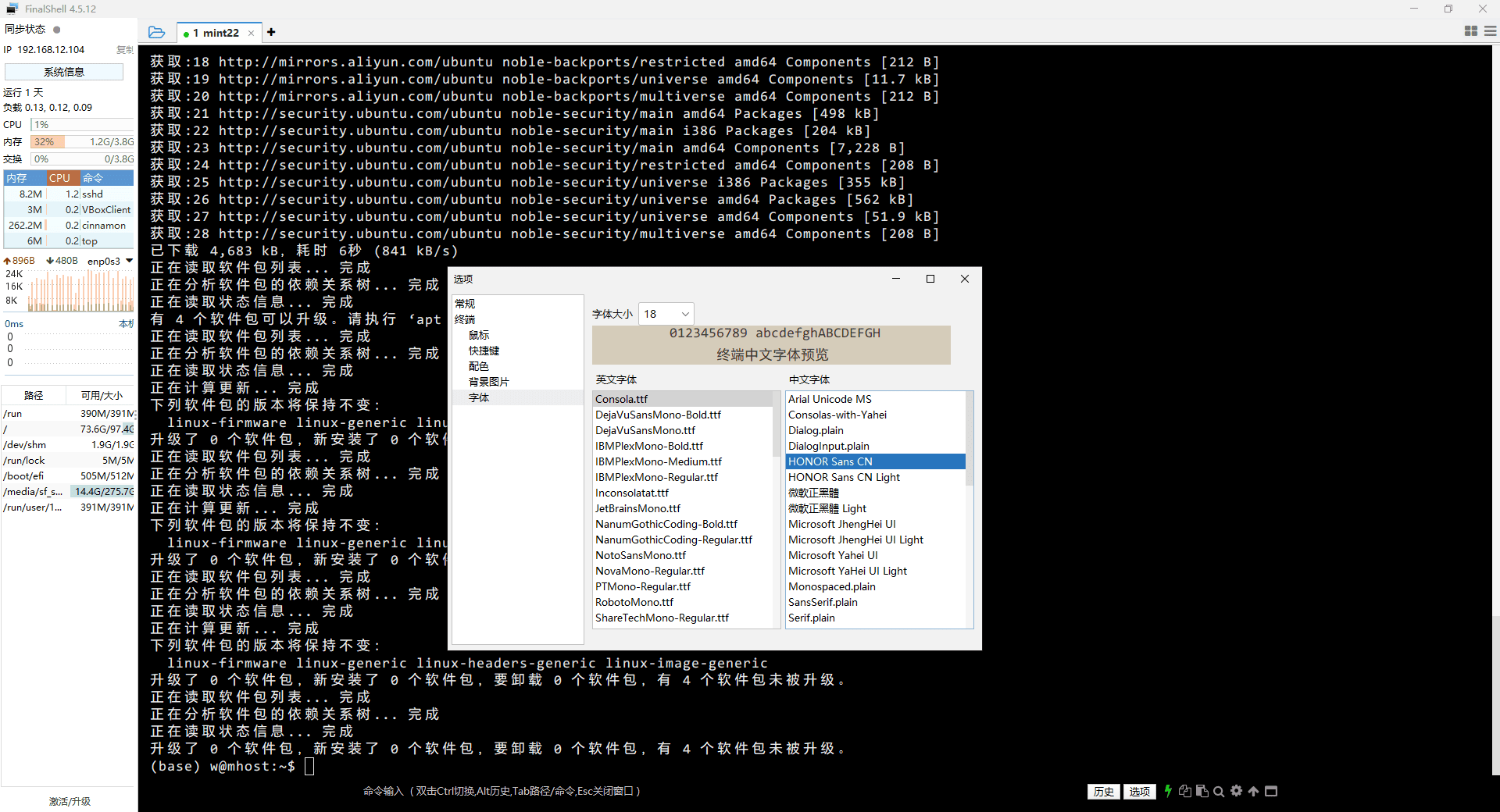The width and height of the screenshot is (1500, 812).
Task: Select the VBoxClient process row
Action: click(x=69, y=209)
